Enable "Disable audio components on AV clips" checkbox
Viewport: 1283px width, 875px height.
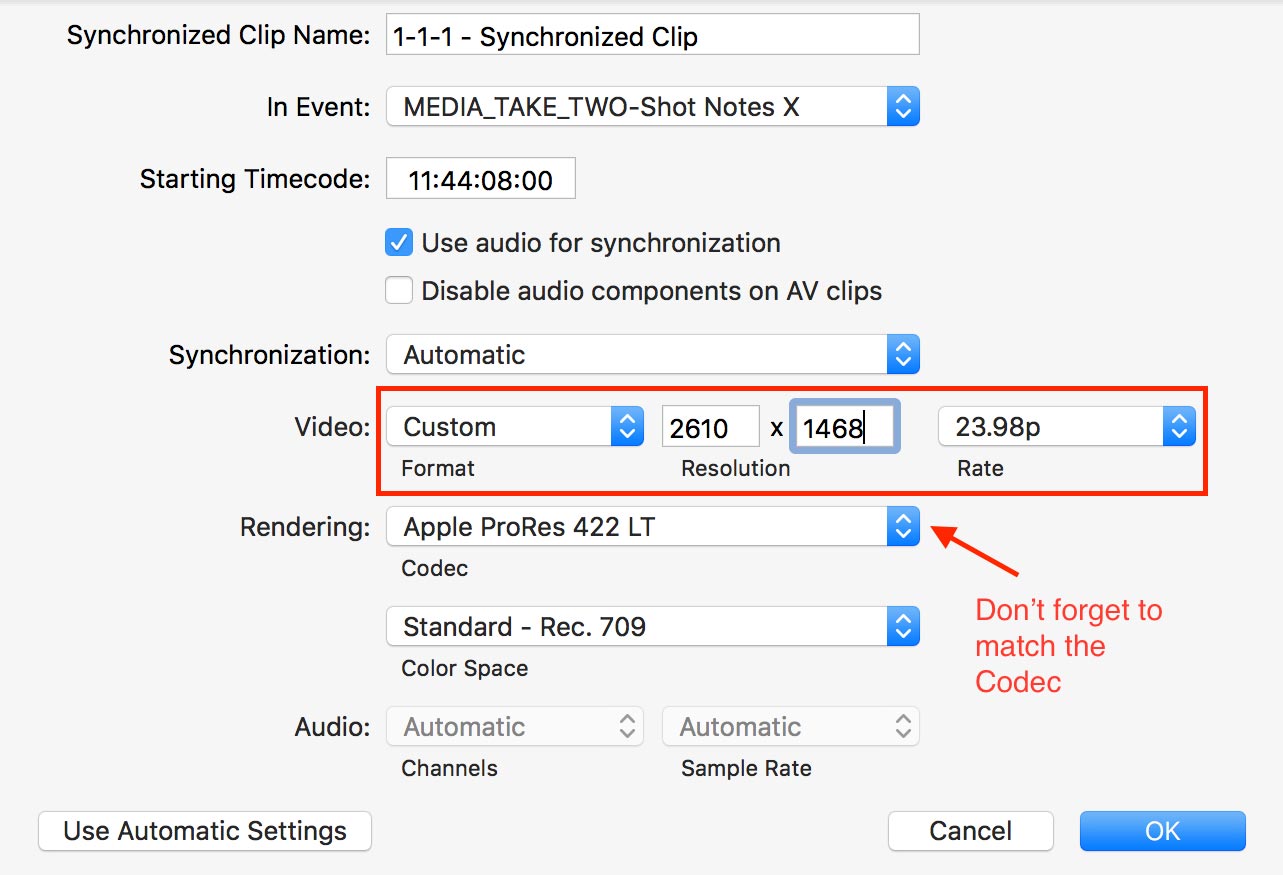pyautogui.click(x=399, y=291)
